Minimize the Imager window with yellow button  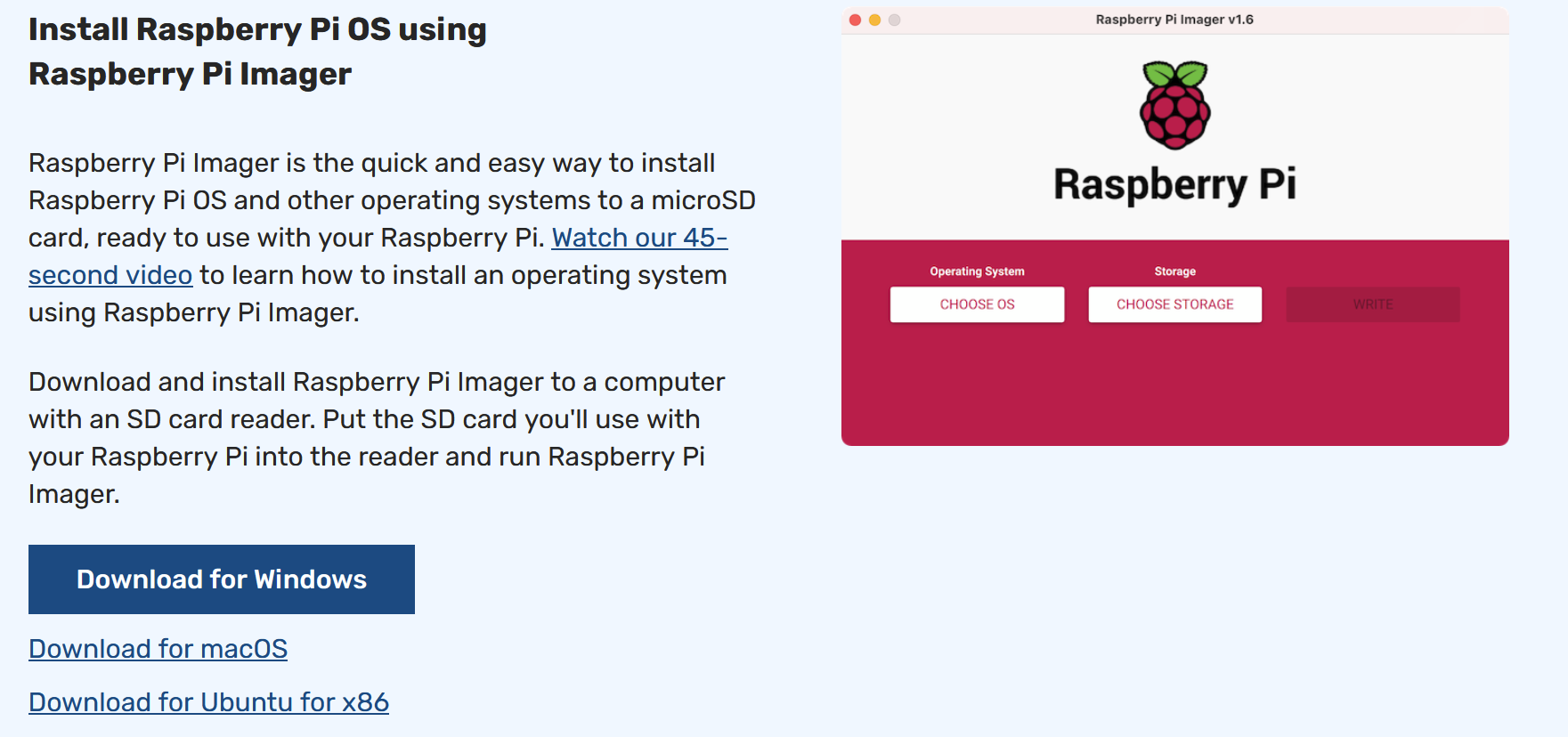tap(874, 20)
